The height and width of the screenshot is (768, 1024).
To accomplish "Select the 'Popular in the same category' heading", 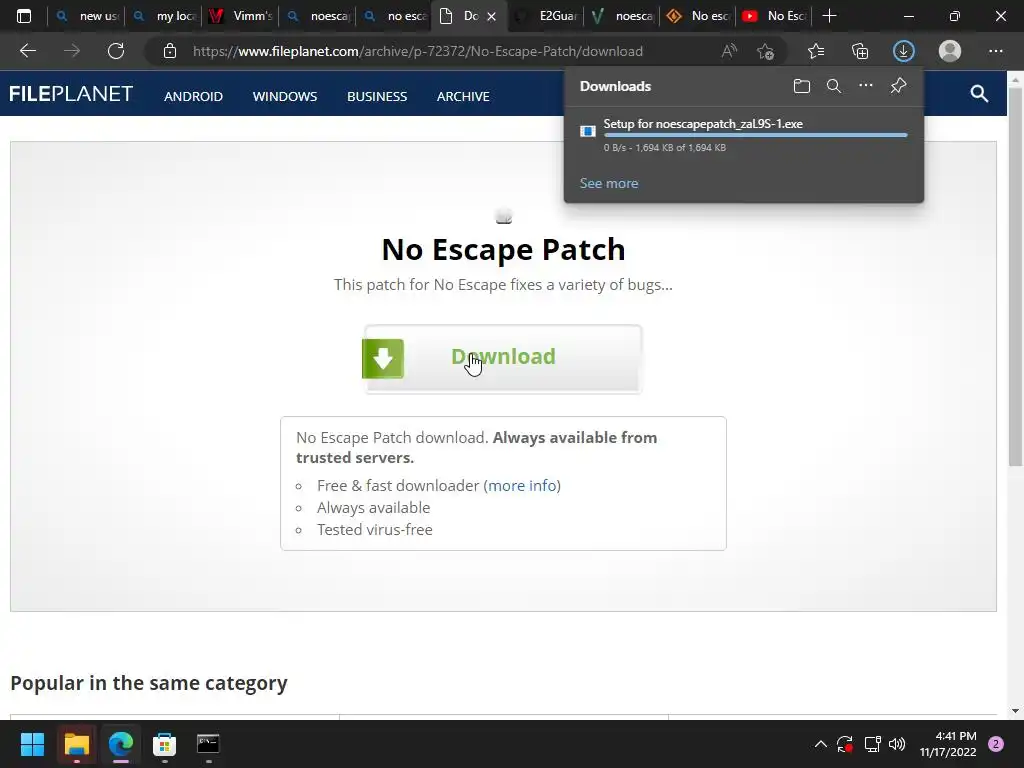I will [x=149, y=683].
